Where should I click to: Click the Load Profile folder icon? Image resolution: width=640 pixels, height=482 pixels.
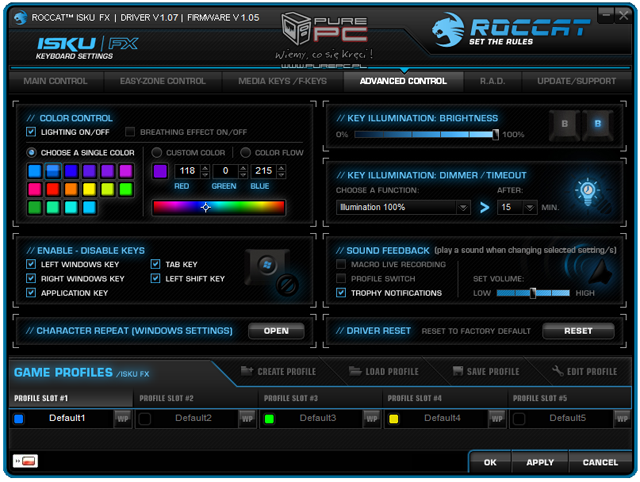(354, 372)
